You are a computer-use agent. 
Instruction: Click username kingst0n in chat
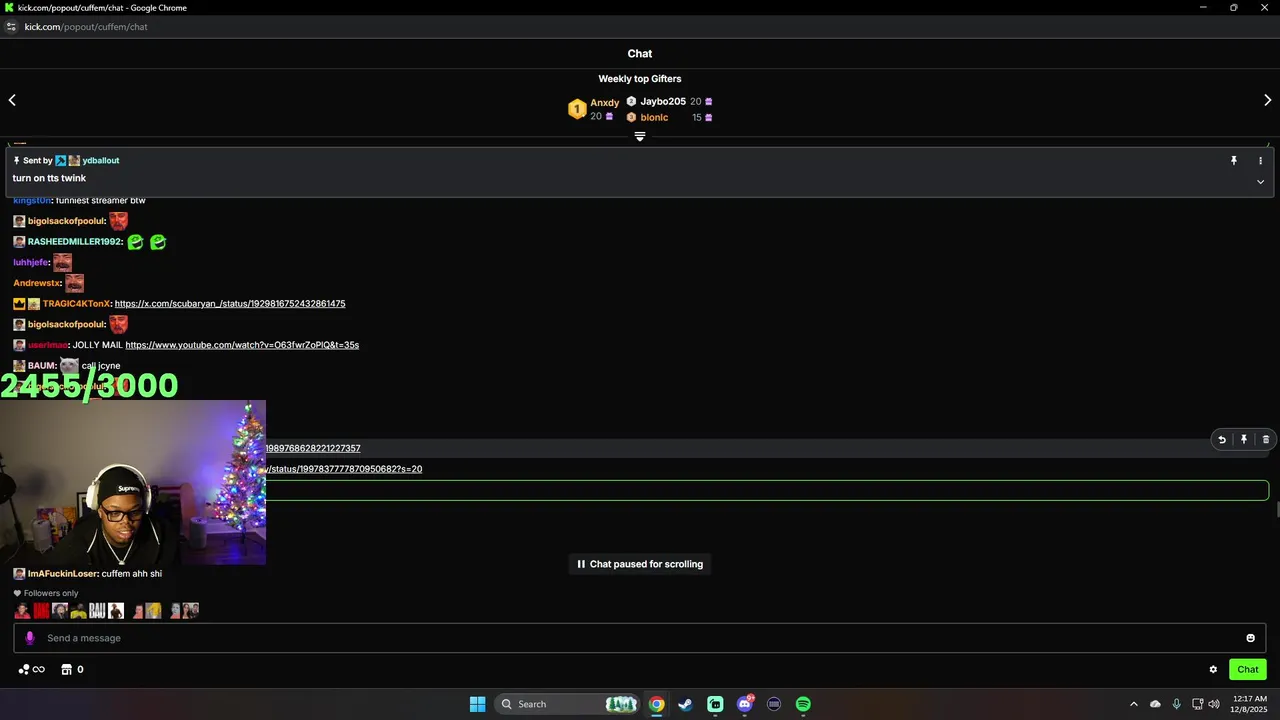click(32, 201)
